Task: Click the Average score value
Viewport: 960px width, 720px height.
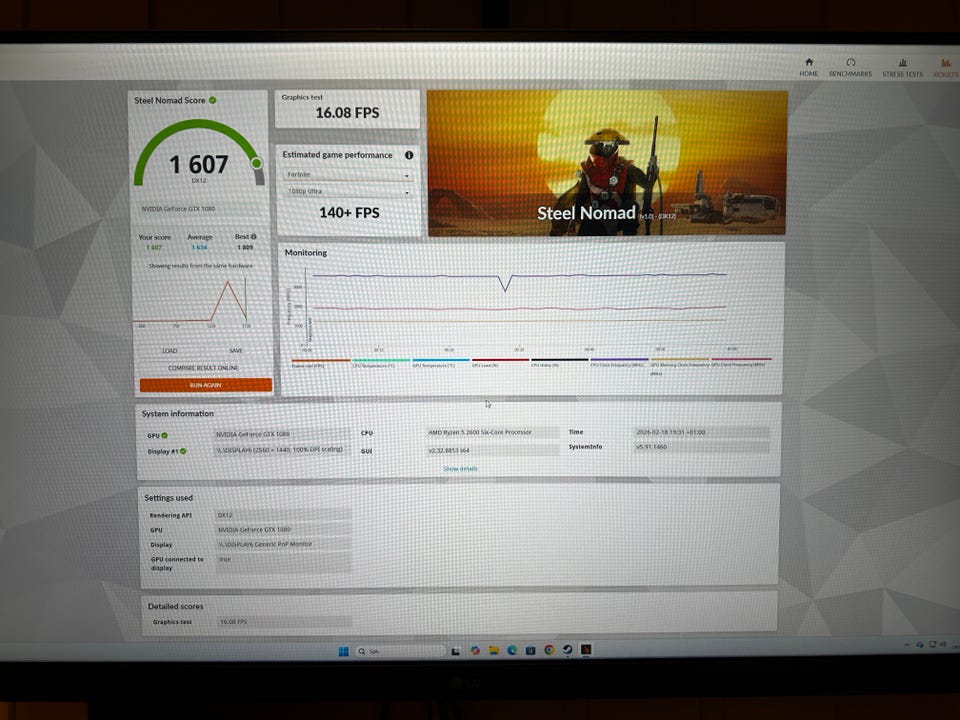Action: (200, 247)
